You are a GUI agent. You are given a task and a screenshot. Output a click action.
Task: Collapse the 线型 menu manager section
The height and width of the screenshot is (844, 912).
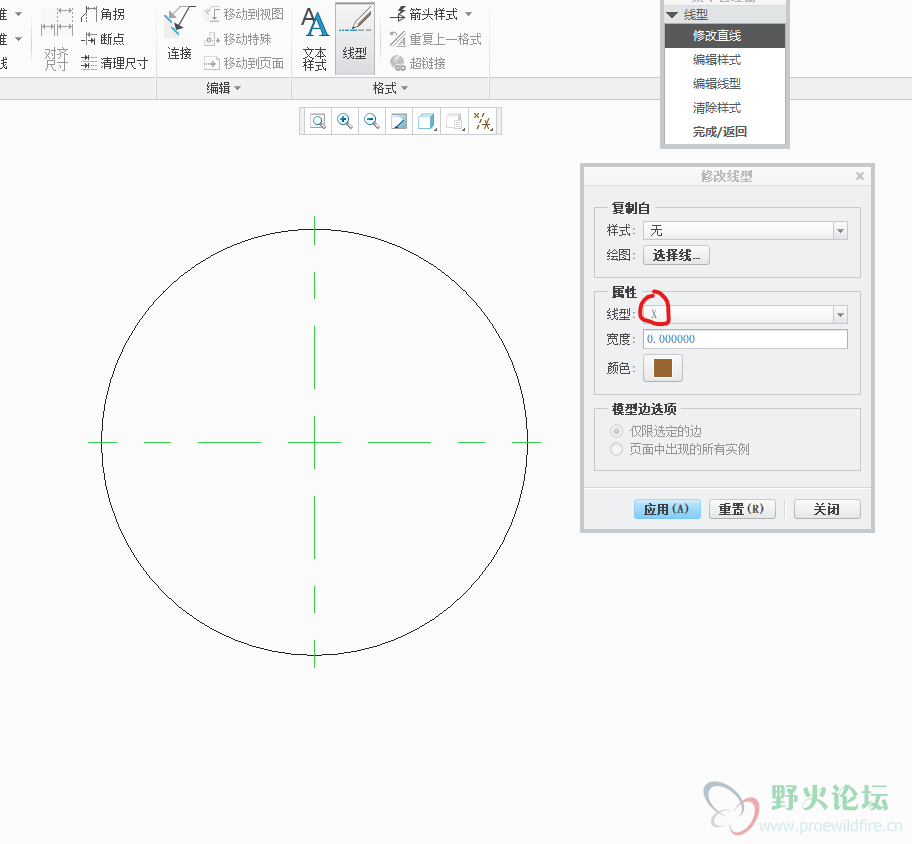[672, 15]
